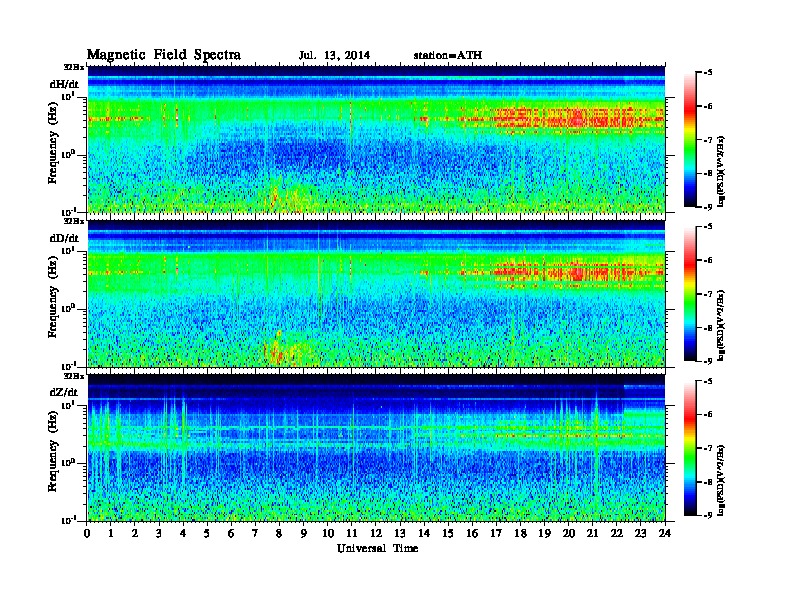
Task: Click hour tick label "10" on time axis
Action: [x=328, y=533]
